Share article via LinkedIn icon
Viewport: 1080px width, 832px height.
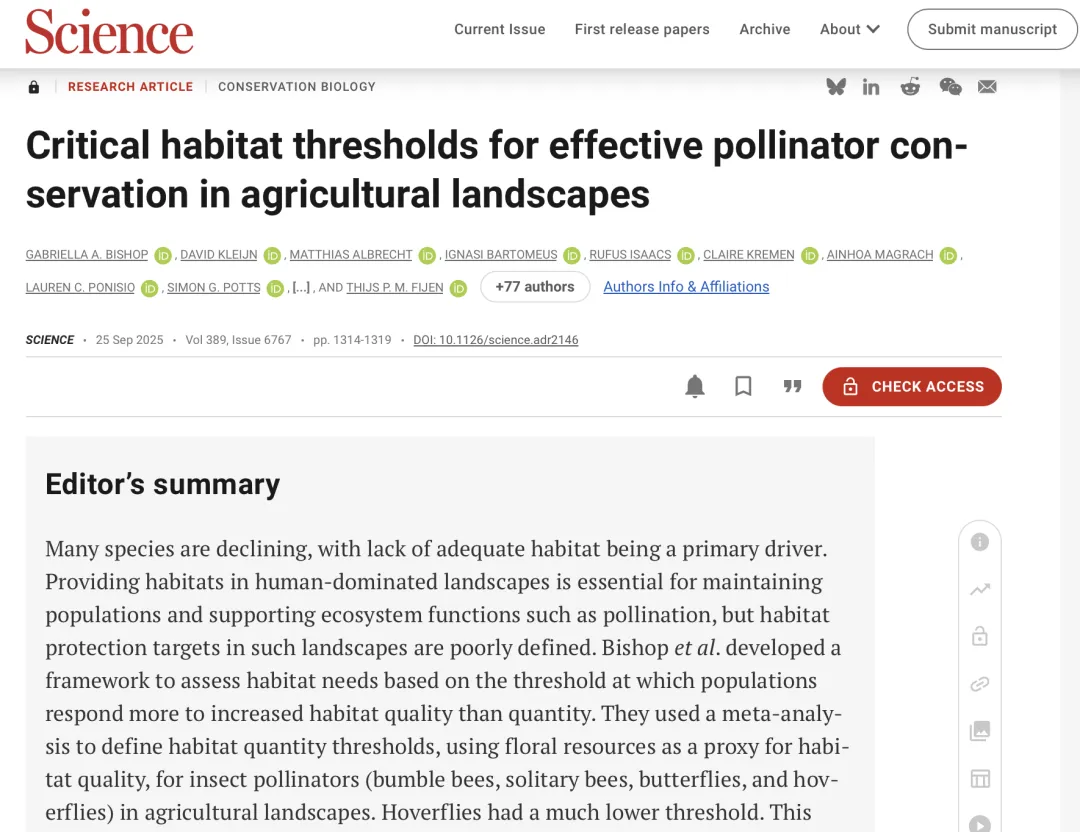pyautogui.click(x=871, y=87)
